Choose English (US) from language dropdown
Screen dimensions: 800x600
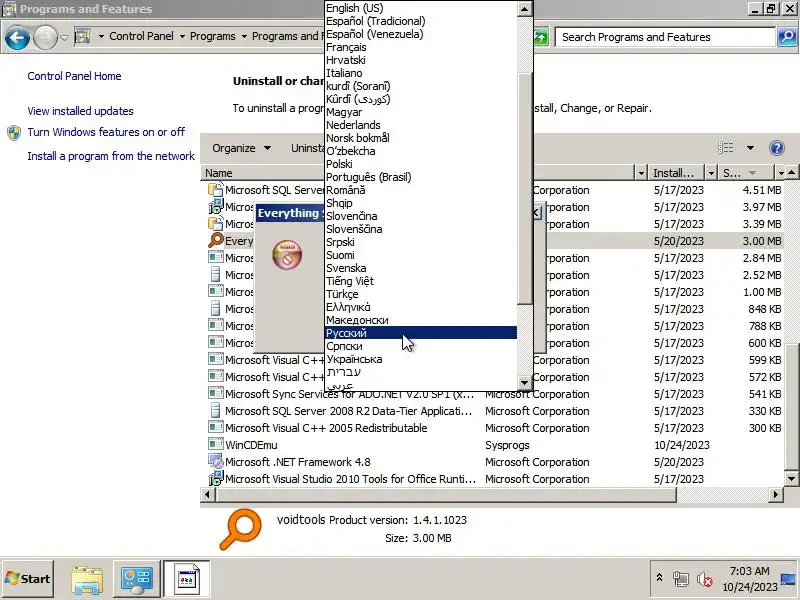[421, 8]
